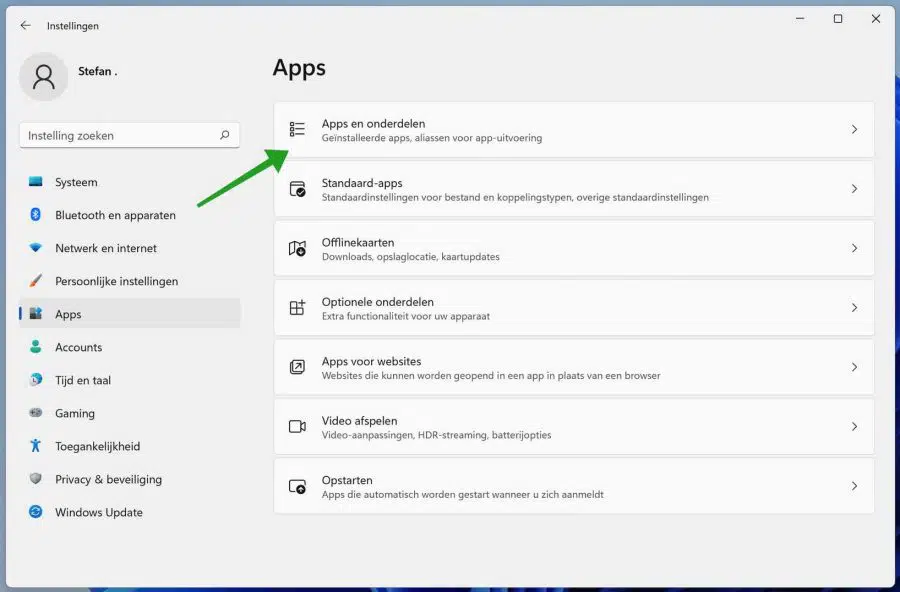Click the Netwerk en internet wifi icon

pos(36,247)
